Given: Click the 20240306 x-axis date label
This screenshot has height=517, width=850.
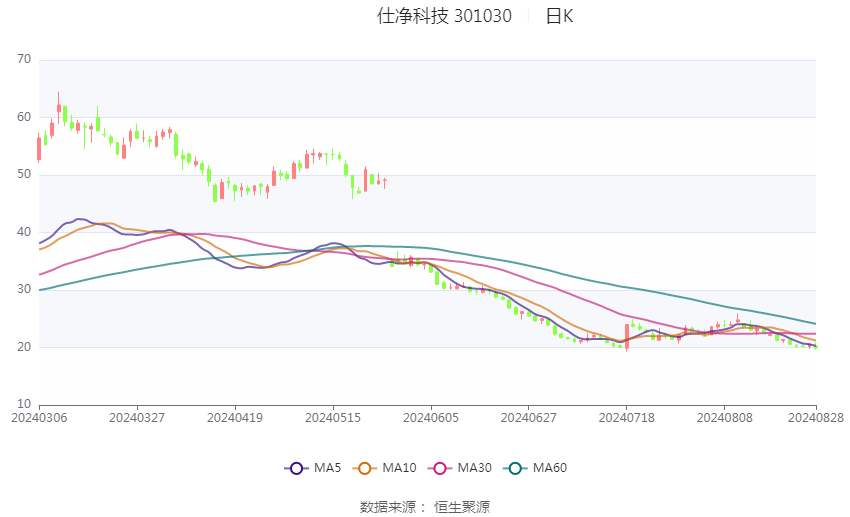Looking at the screenshot, I should (39, 418).
